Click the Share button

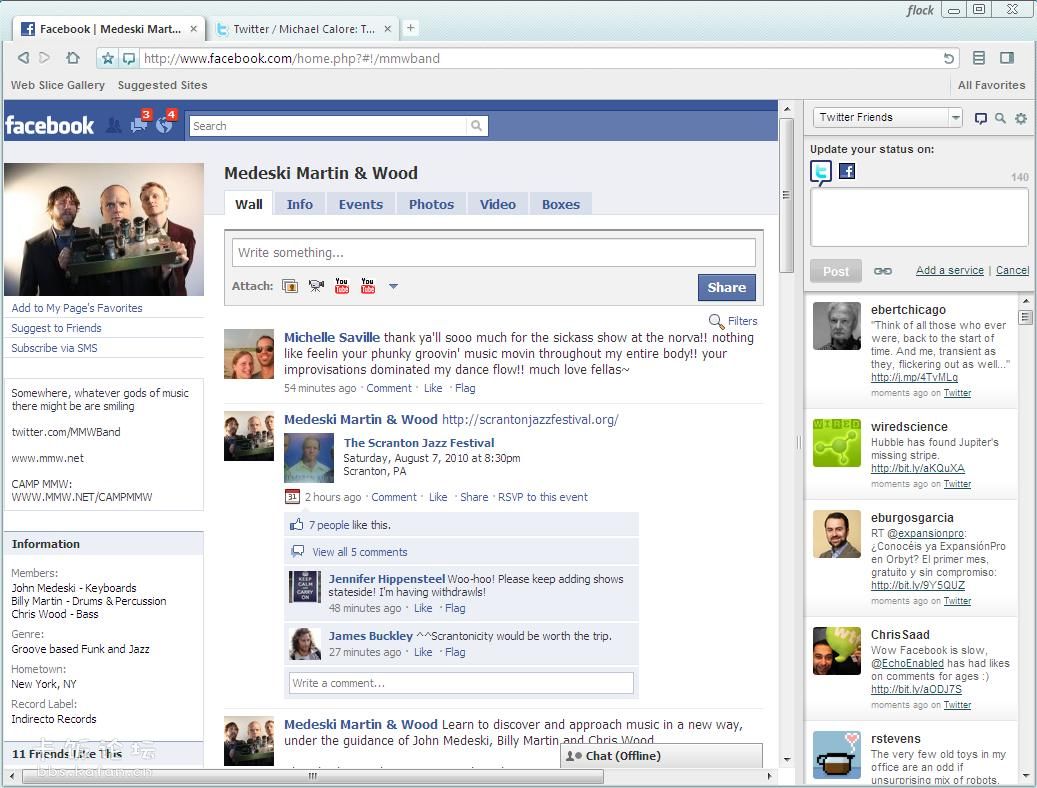tap(726, 287)
